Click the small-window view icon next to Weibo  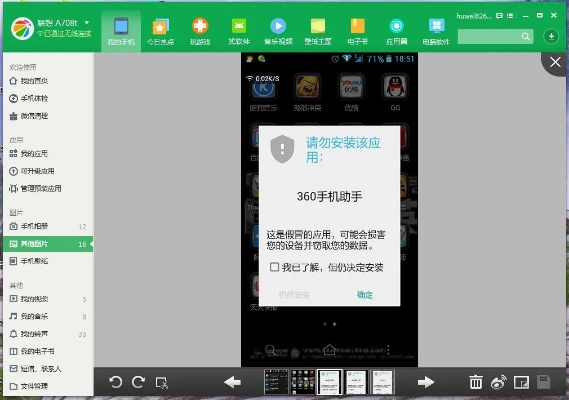click(x=521, y=382)
